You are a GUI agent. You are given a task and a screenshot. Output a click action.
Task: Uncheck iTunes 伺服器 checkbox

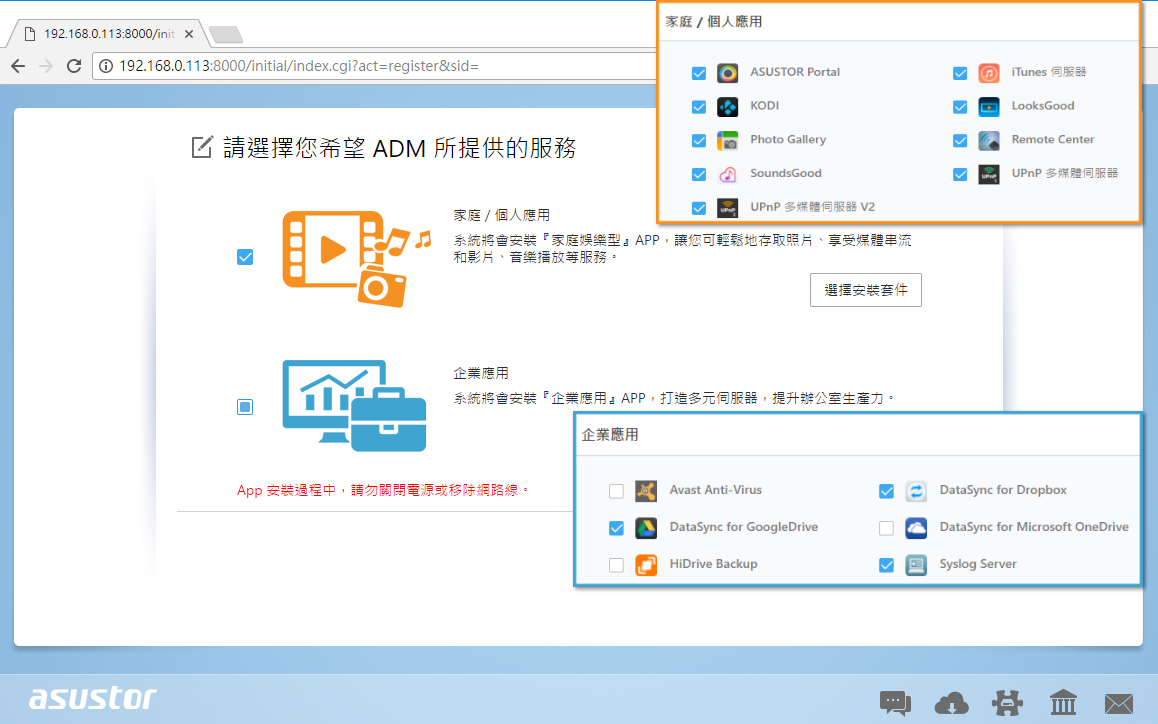(960, 73)
